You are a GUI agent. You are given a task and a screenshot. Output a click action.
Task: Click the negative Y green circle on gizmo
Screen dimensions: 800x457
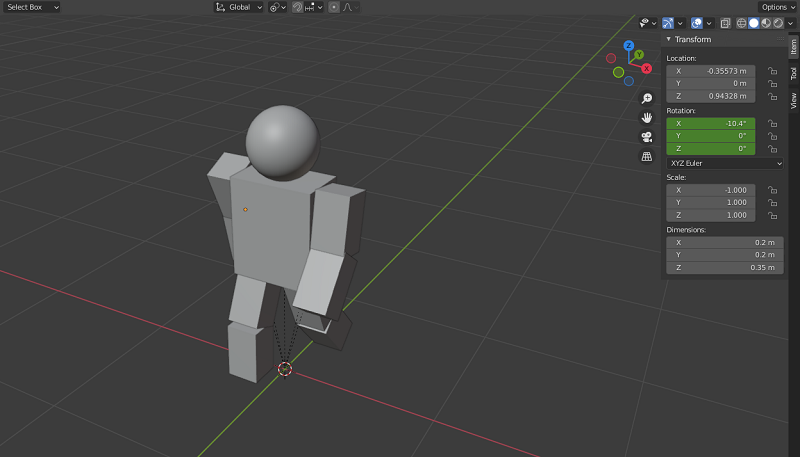click(x=618, y=72)
